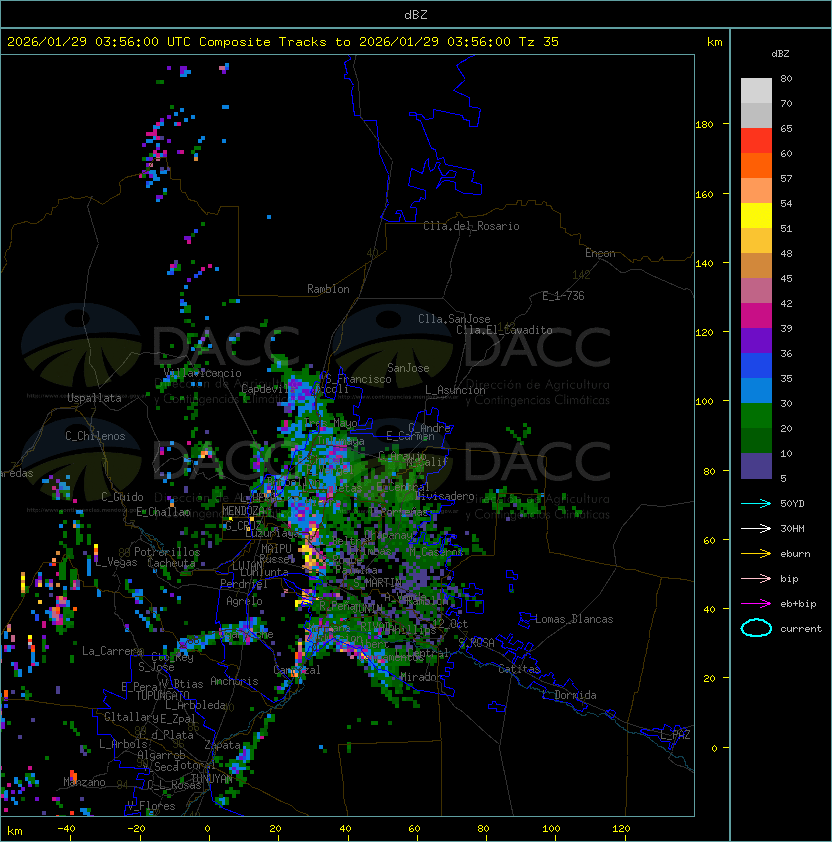Click the 'Ramblon' map label

[328, 289]
